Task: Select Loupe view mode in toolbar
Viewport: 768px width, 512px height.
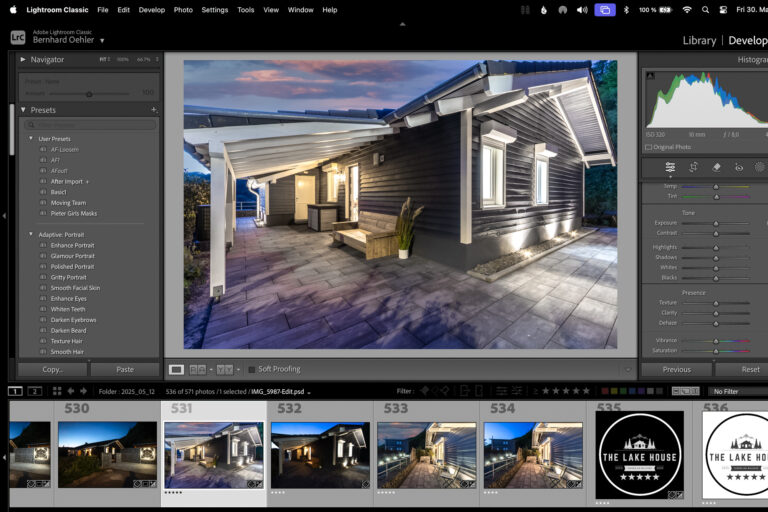Action: coord(176,369)
